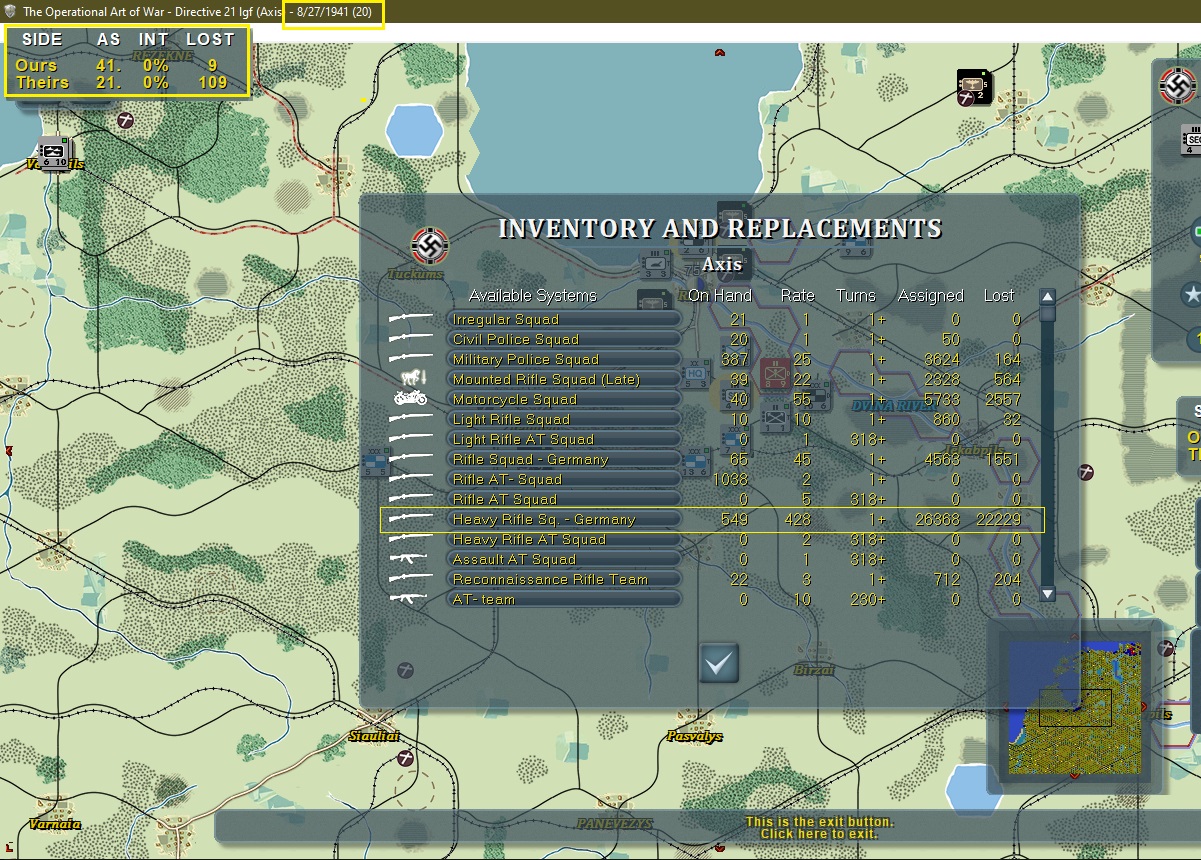Select the Light Rifle AT Squad entry
Image resolution: width=1201 pixels, height=860 pixels.
click(x=564, y=439)
